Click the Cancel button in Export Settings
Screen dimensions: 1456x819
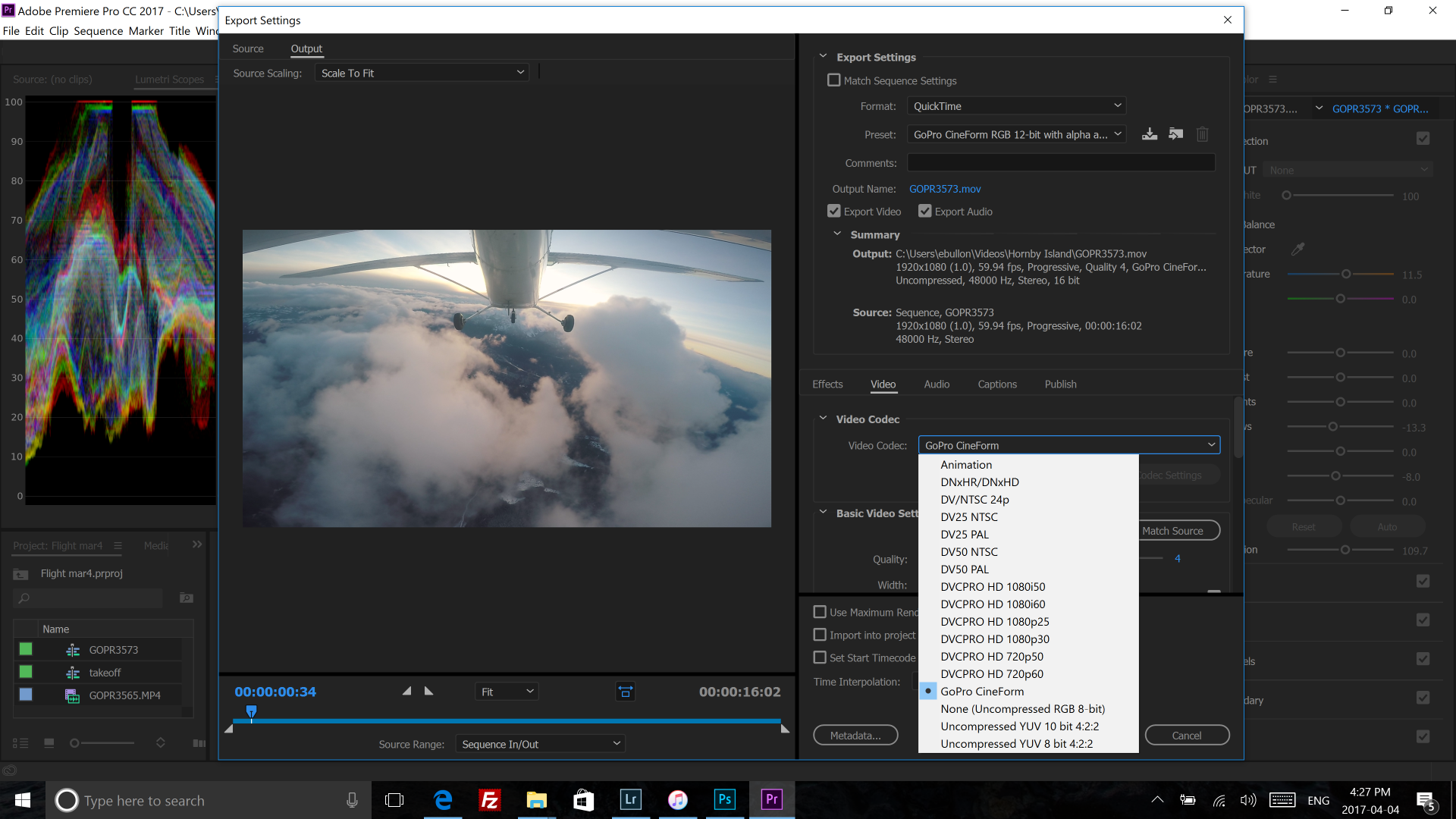(x=1185, y=734)
